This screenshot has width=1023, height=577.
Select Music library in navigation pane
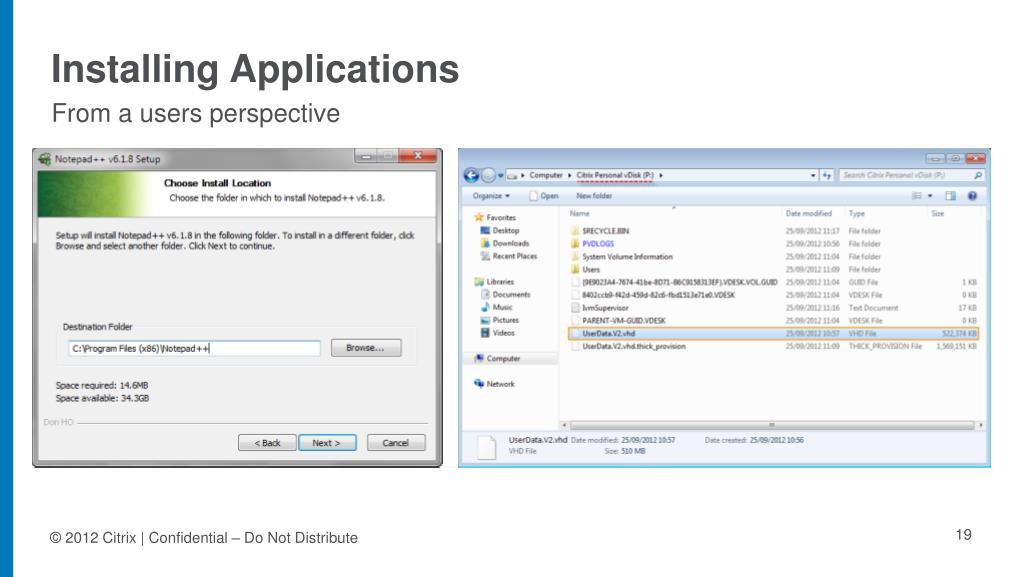[x=496, y=307]
